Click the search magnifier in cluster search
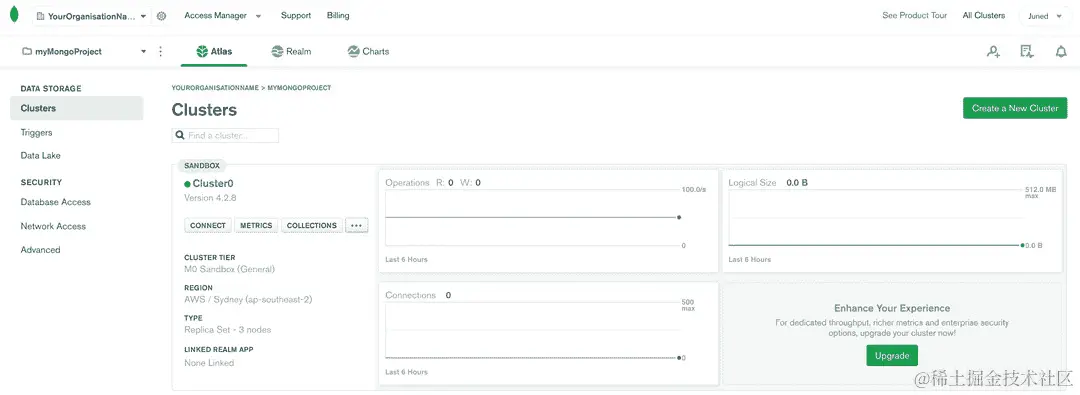The width and height of the screenshot is (1080, 395). pos(180,136)
